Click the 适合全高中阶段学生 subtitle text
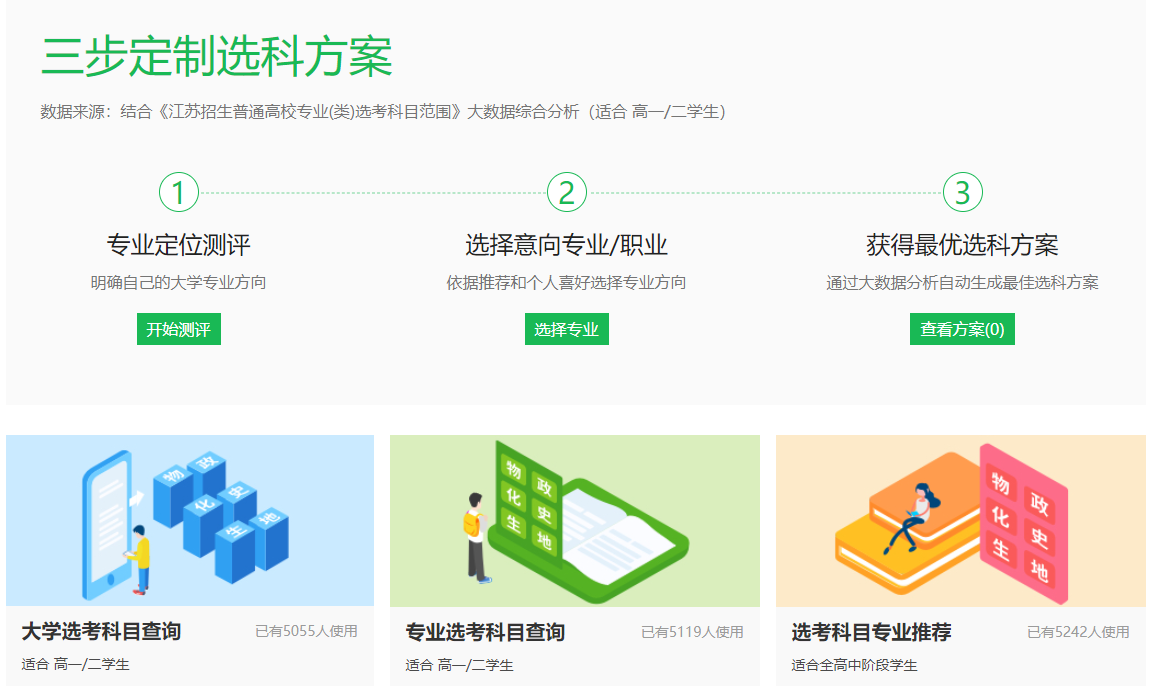This screenshot has width=1154, height=686. click(x=854, y=665)
